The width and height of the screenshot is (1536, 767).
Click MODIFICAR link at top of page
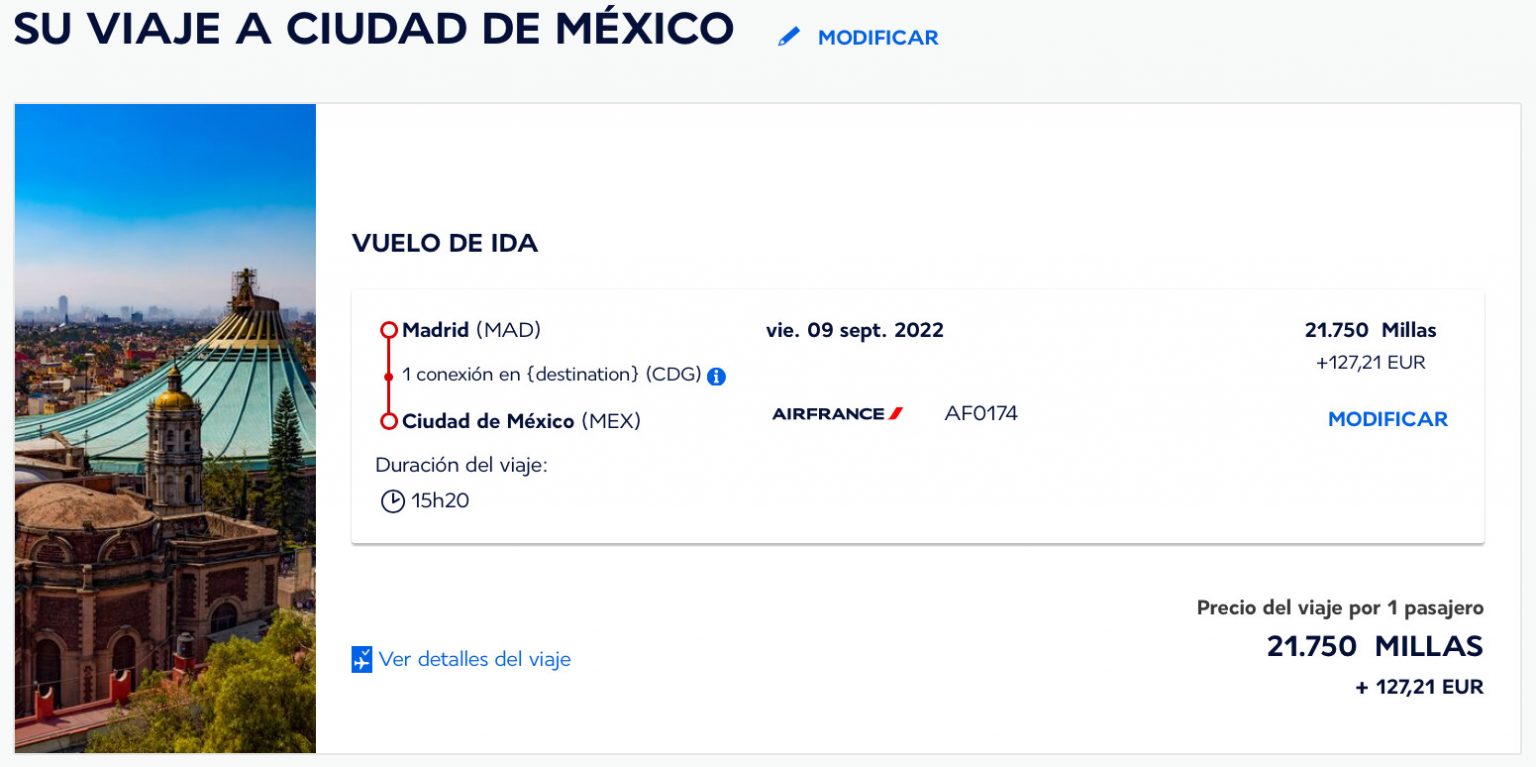tap(878, 38)
